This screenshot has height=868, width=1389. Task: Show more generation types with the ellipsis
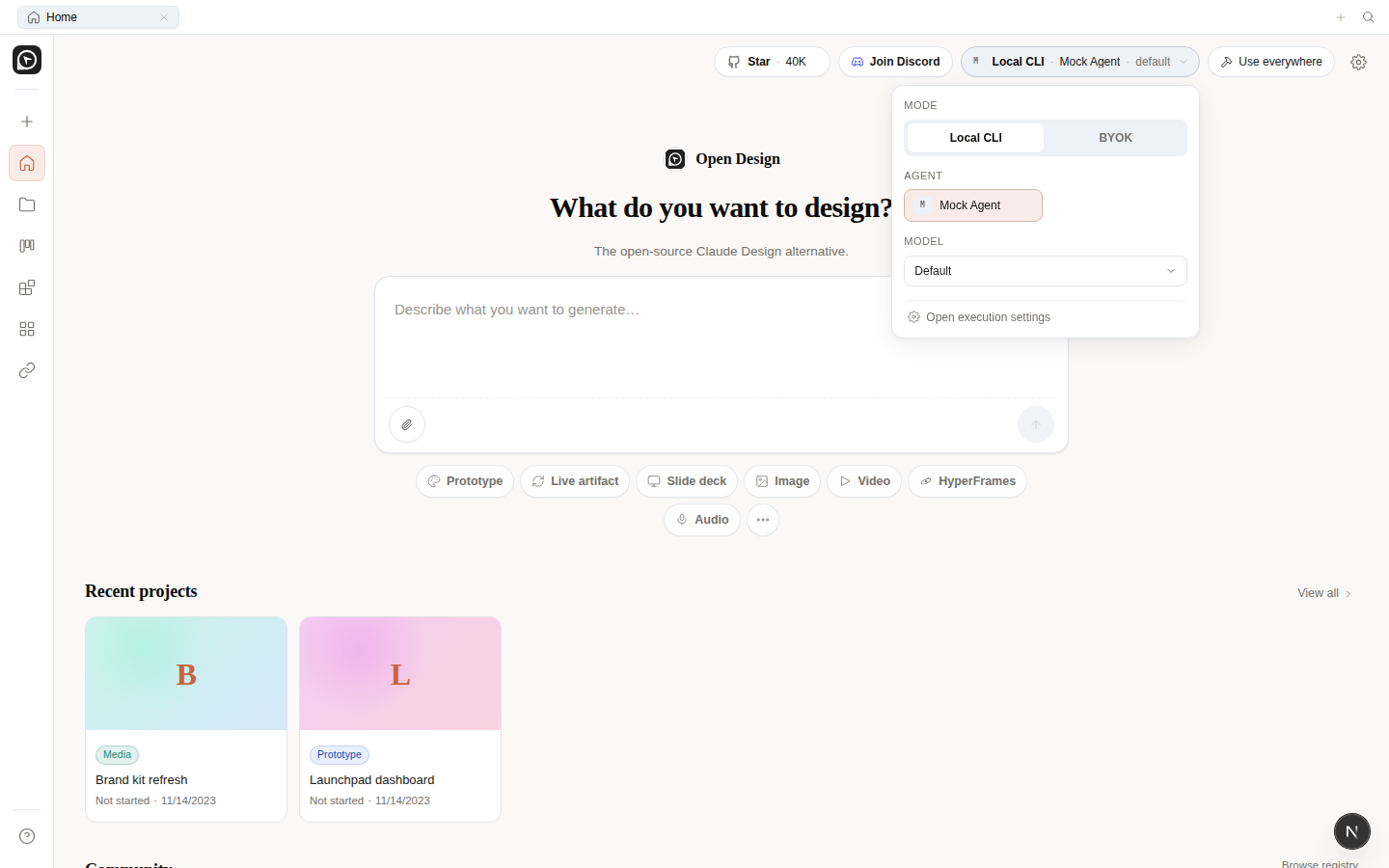[x=763, y=520]
